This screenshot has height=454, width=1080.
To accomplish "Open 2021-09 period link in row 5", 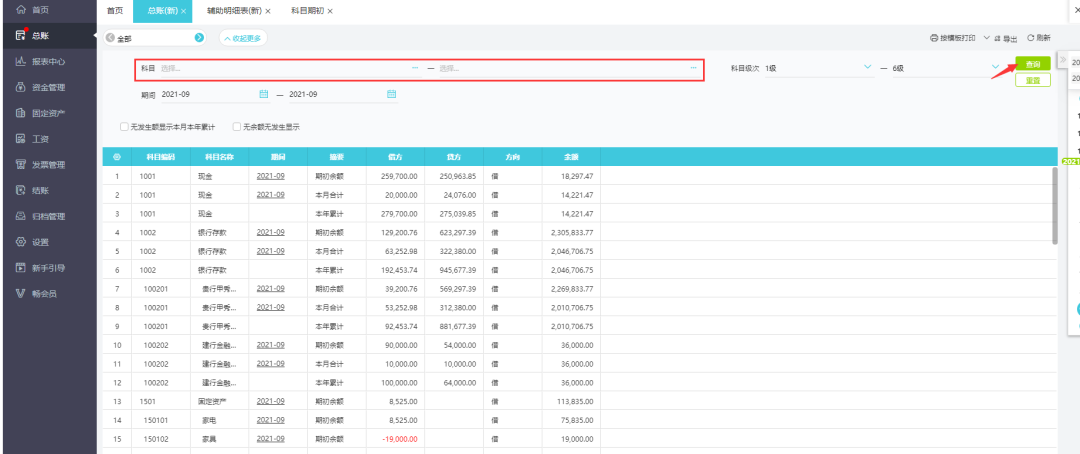I will click(271, 251).
